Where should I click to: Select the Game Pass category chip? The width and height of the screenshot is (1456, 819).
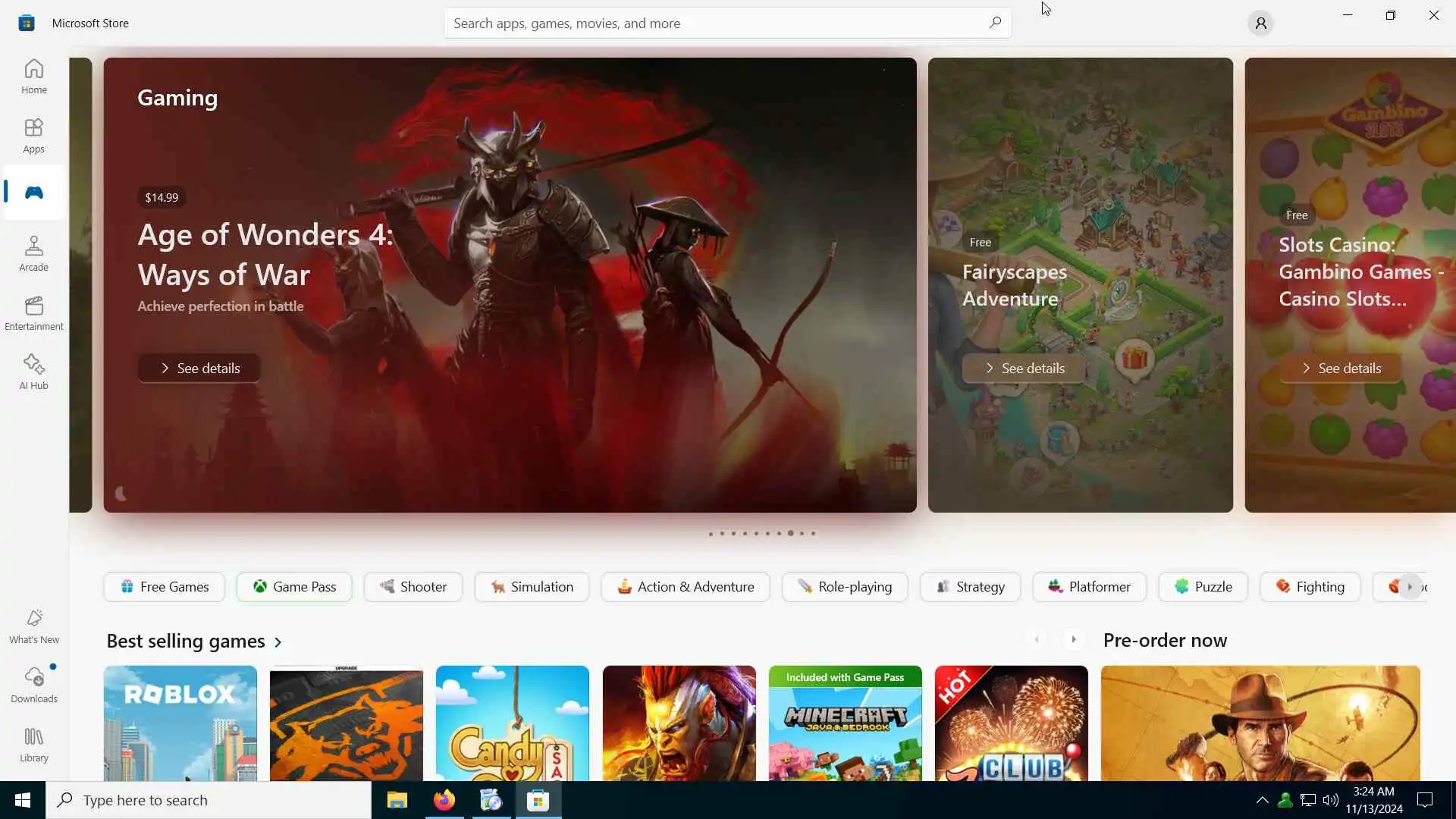coord(293,587)
